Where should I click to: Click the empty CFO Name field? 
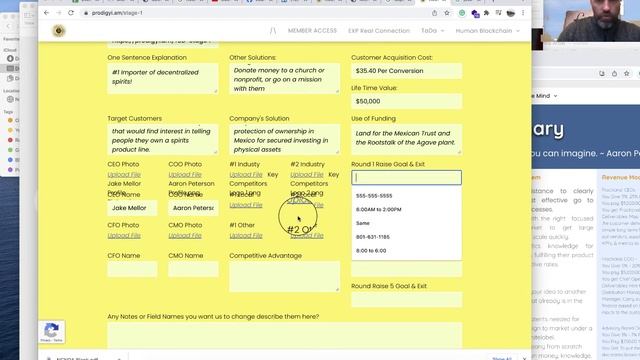point(132,269)
